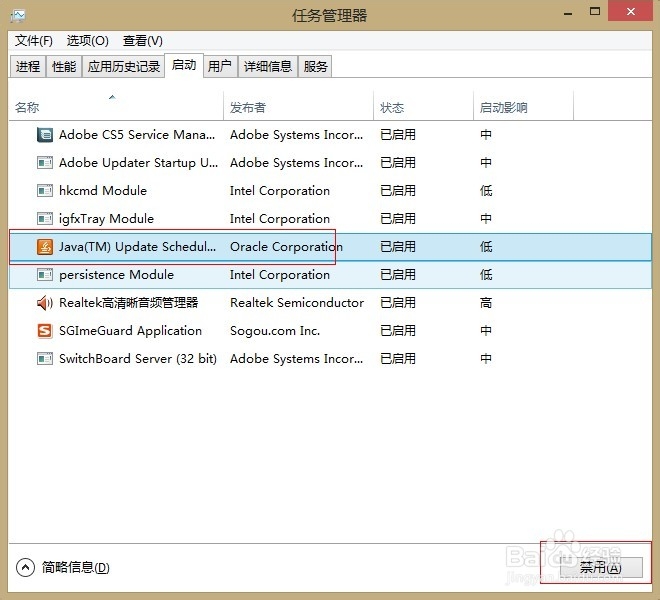Open the 选项(O) menu

[x=88, y=41]
